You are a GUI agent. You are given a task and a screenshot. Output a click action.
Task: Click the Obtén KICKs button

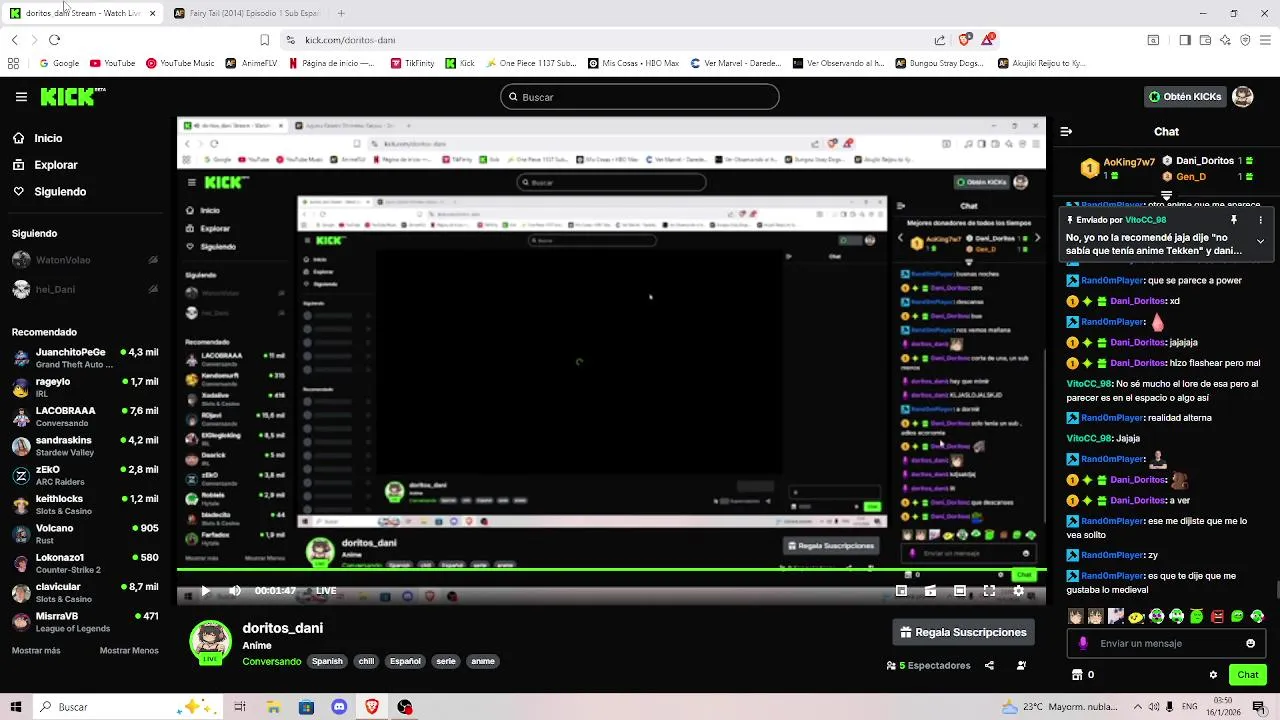click(x=1185, y=97)
